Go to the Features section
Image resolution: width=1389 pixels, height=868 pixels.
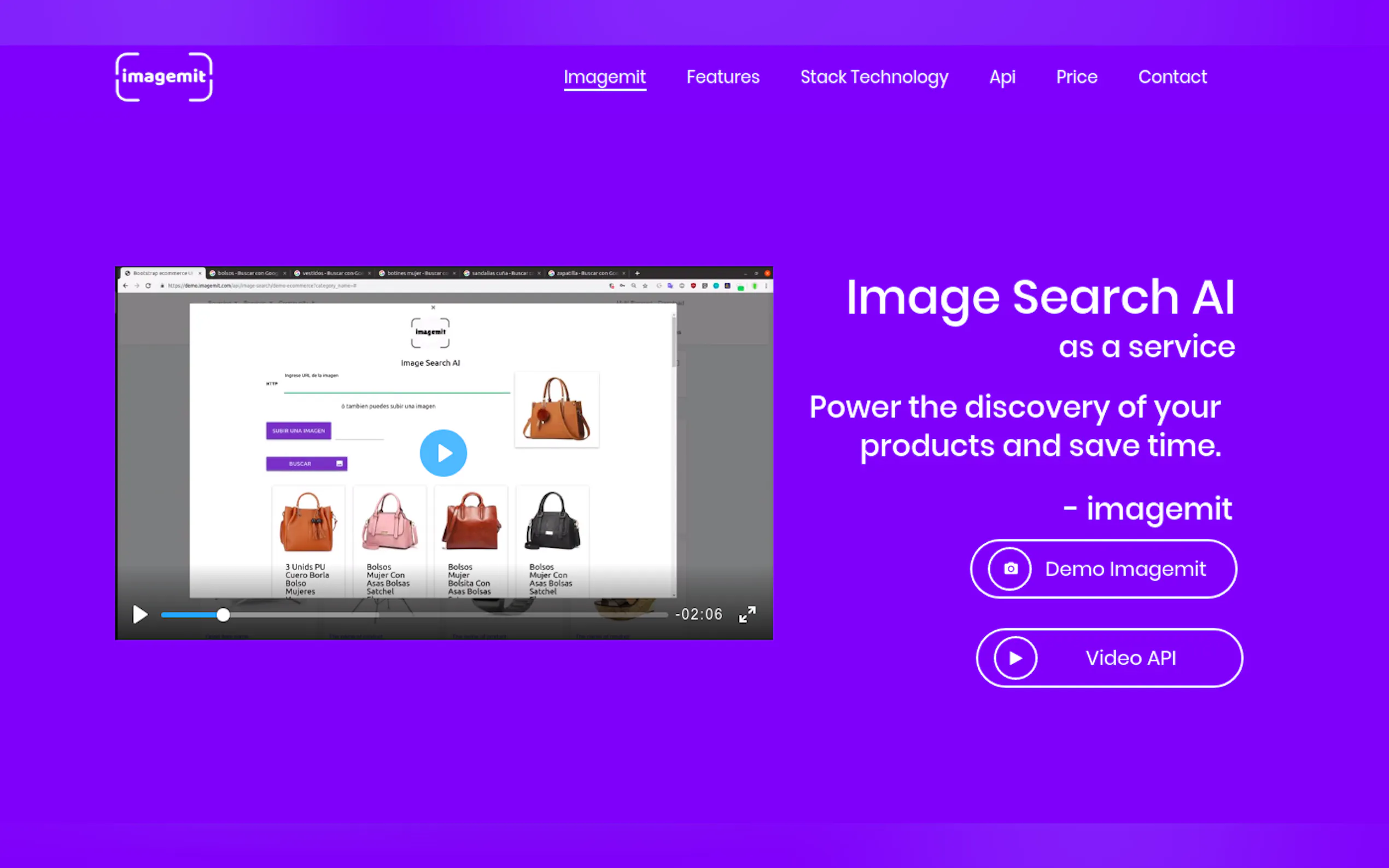tap(723, 77)
